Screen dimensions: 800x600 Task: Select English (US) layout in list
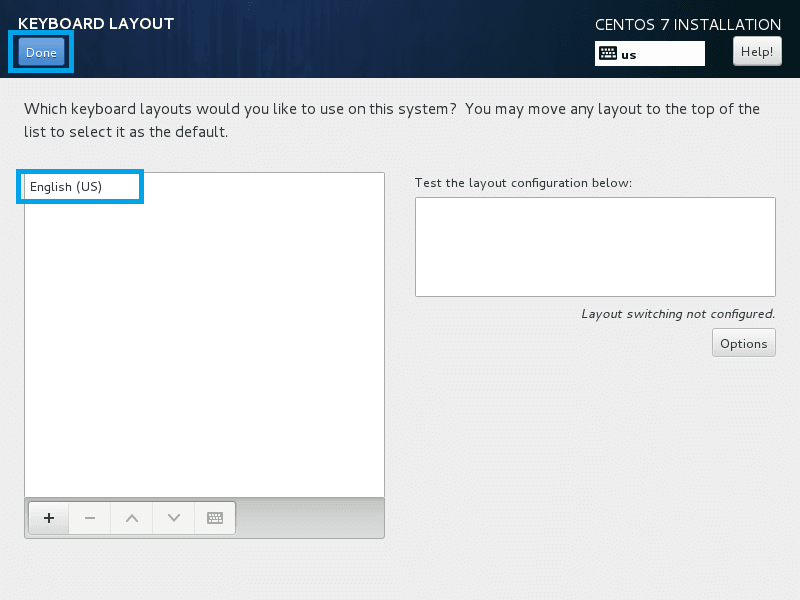[204, 187]
